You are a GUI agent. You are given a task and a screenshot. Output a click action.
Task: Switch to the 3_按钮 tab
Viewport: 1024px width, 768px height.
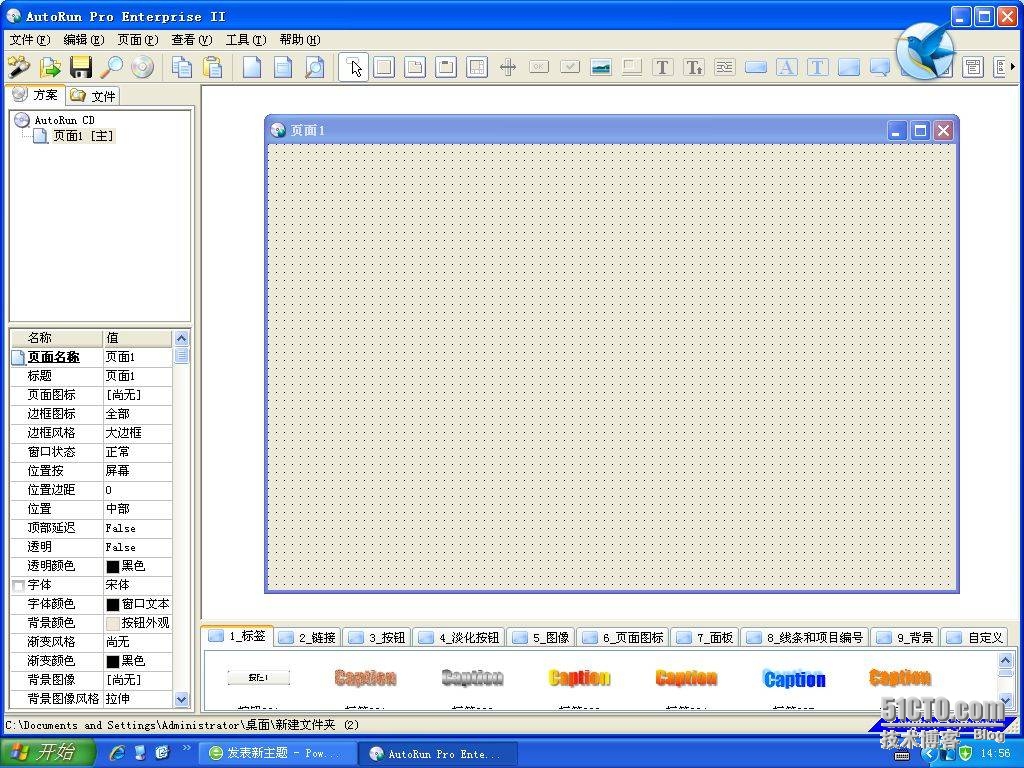tap(377, 636)
